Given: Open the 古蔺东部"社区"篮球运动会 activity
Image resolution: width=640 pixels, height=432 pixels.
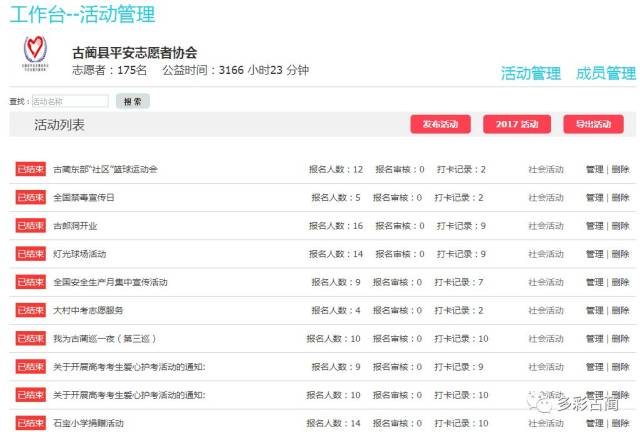Looking at the screenshot, I should (105, 169).
